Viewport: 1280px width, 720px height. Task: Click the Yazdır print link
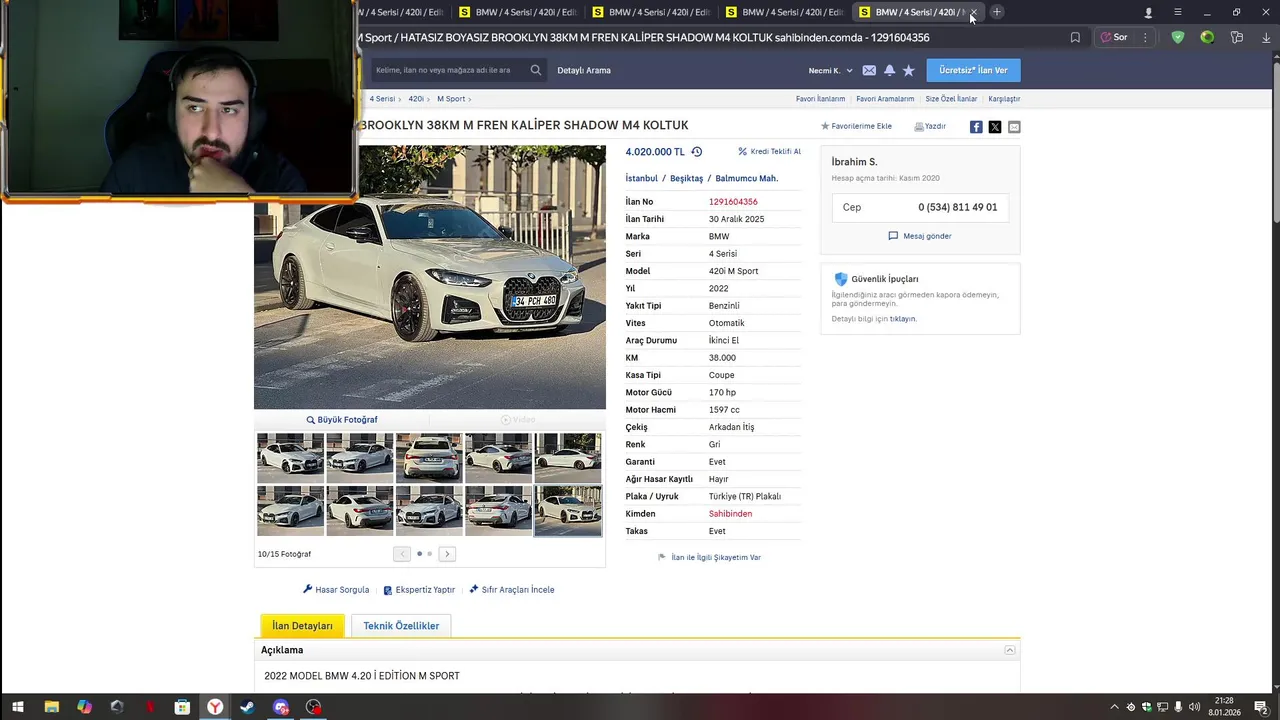pyautogui.click(x=930, y=126)
